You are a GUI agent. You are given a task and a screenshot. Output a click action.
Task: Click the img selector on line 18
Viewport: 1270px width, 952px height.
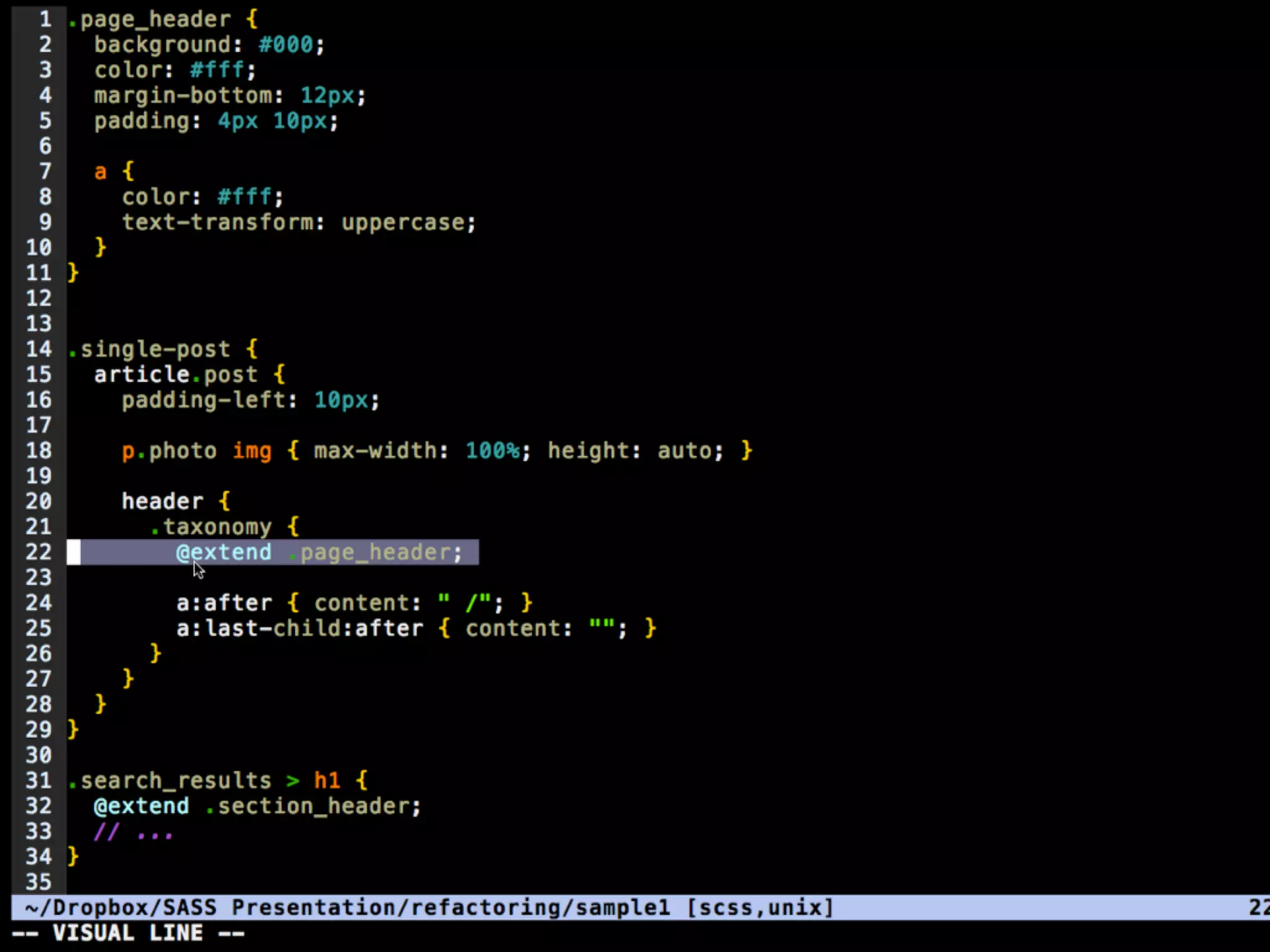252,451
